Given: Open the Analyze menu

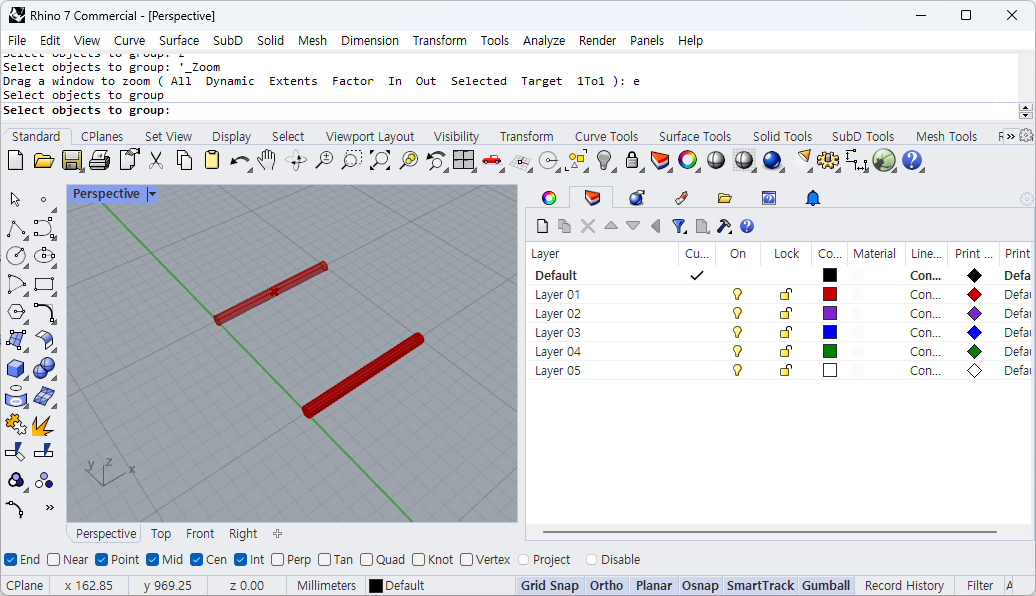Looking at the screenshot, I should click(x=544, y=40).
